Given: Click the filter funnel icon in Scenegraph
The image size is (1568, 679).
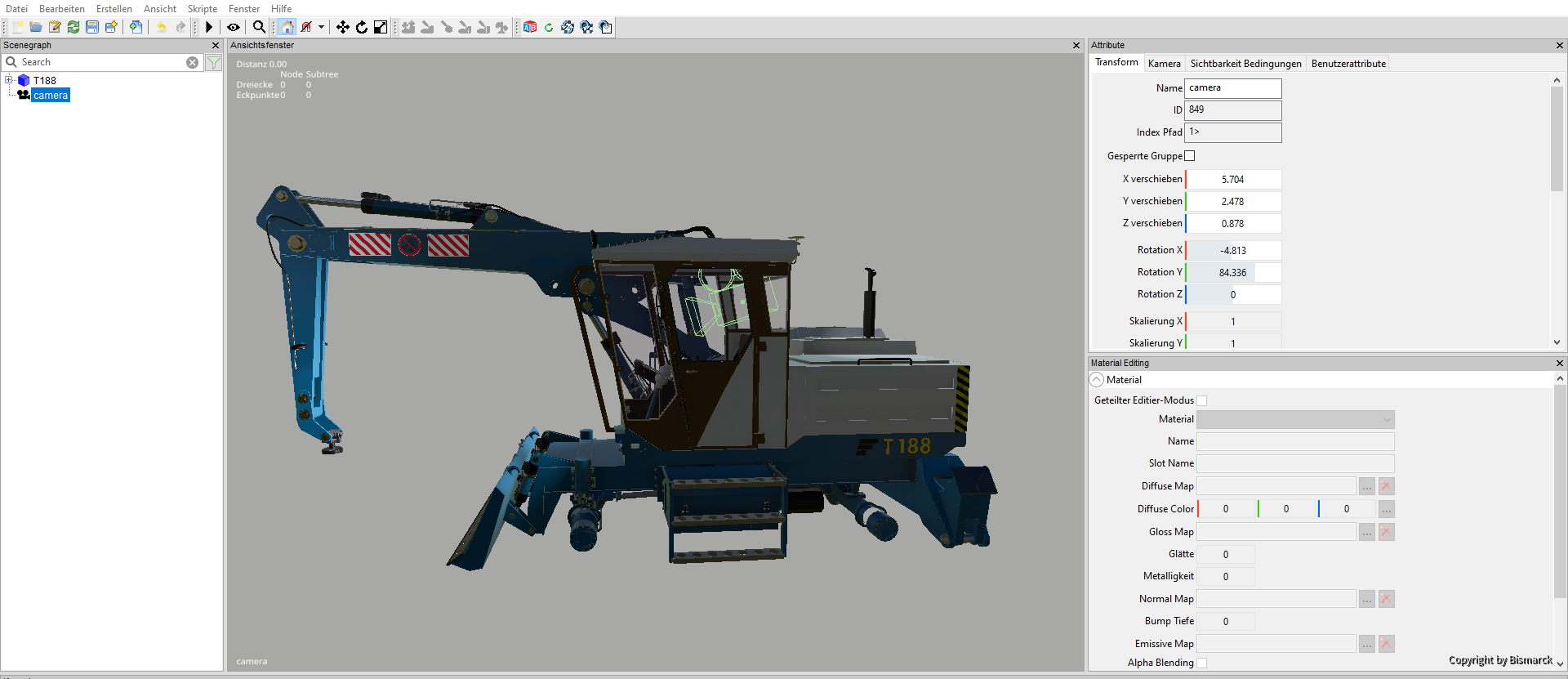Looking at the screenshot, I should tap(214, 62).
